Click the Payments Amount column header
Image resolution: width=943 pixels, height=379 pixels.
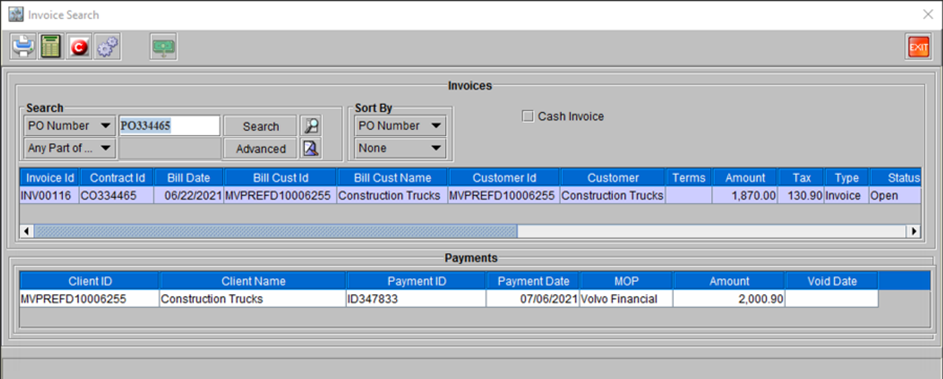(729, 281)
